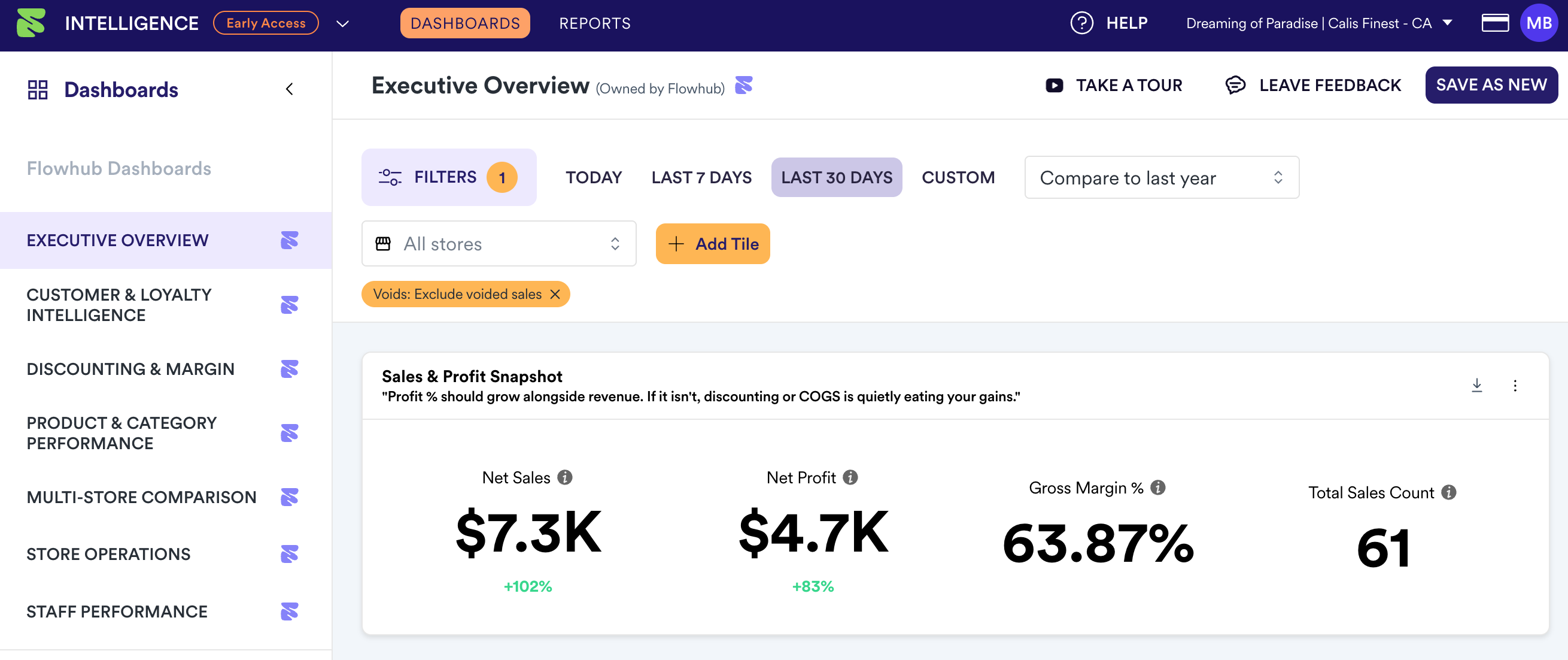Select the Last 7 Days date range

tap(701, 177)
